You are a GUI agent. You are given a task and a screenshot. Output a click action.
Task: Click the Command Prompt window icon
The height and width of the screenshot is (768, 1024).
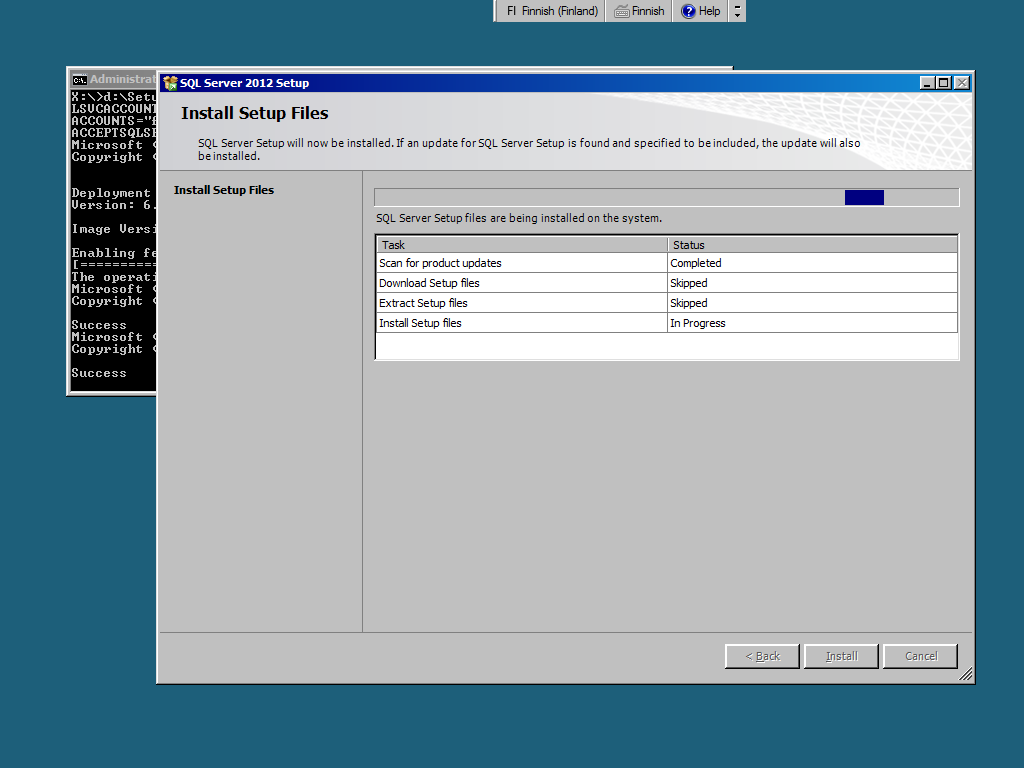79,79
